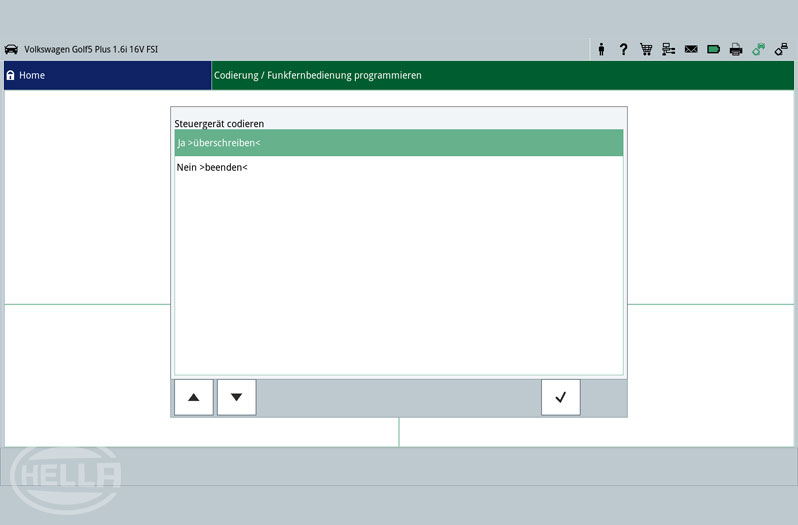798x525 pixels.
Task: Open help via the question mark icon
Action: pos(624,49)
